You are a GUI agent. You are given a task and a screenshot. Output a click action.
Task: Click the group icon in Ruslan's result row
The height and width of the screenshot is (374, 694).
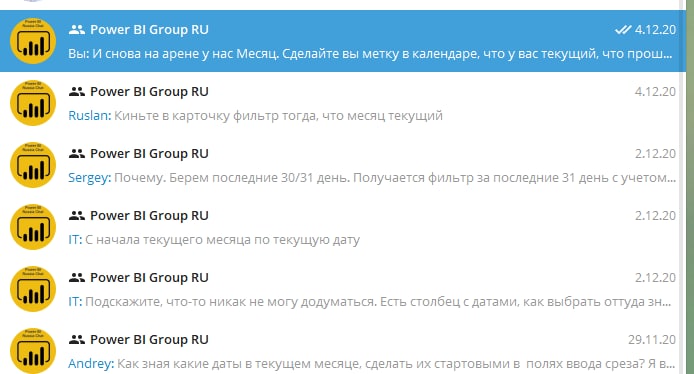coord(77,92)
